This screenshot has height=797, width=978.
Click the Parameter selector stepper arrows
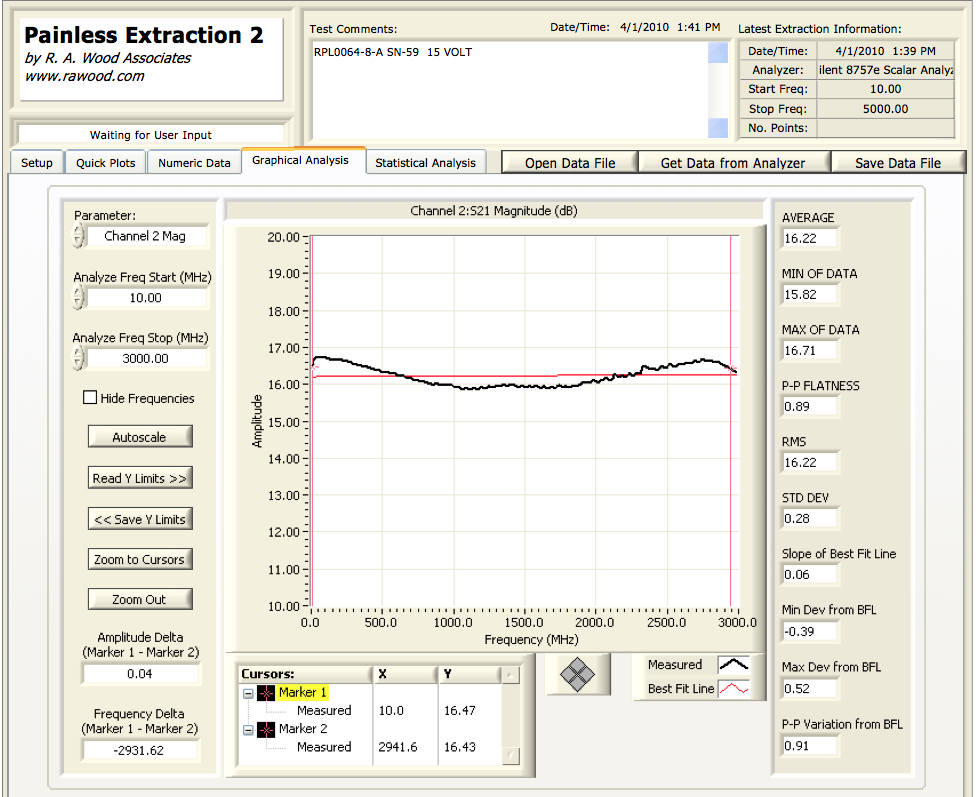click(x=78, y=236)
